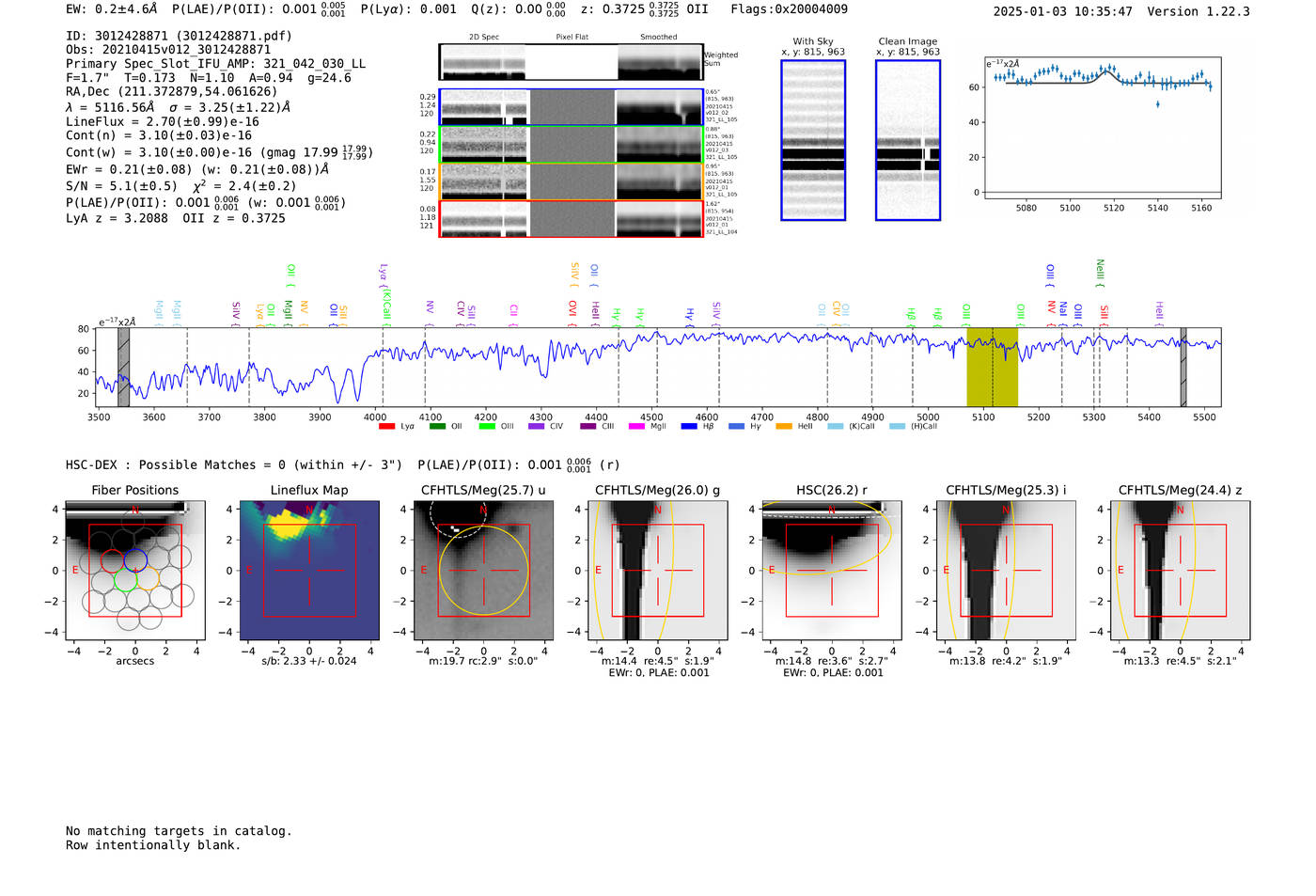
Task: Click the Weighted Sum 2D spectrum strip
Action: [571, 62]
